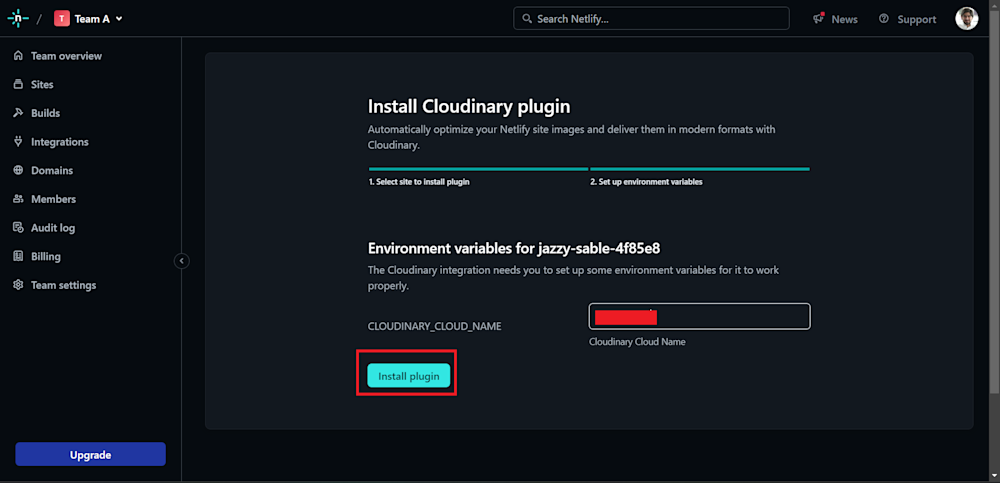
Task: Click the Support help icon
Action: tap(884, 19)
